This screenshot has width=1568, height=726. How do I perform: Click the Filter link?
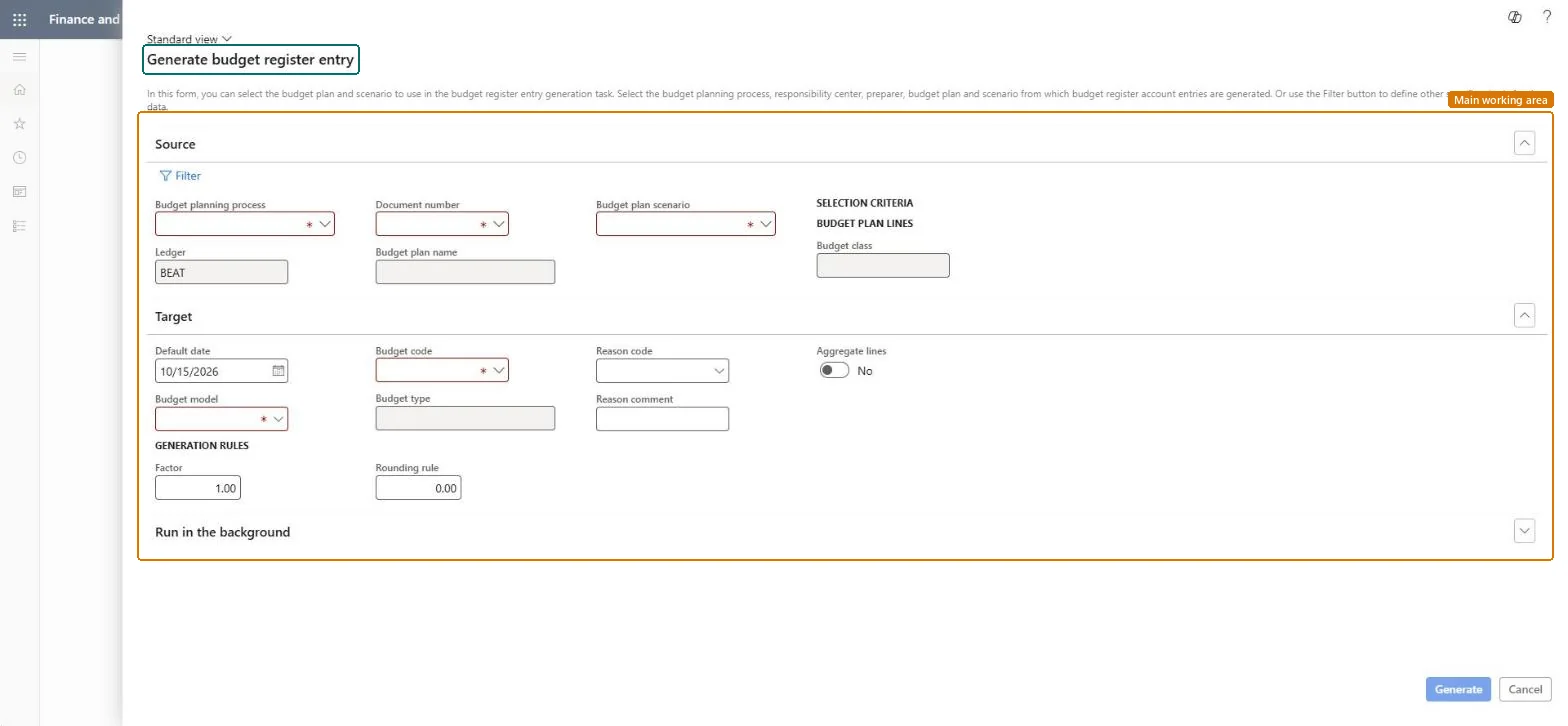coord(180,176)
